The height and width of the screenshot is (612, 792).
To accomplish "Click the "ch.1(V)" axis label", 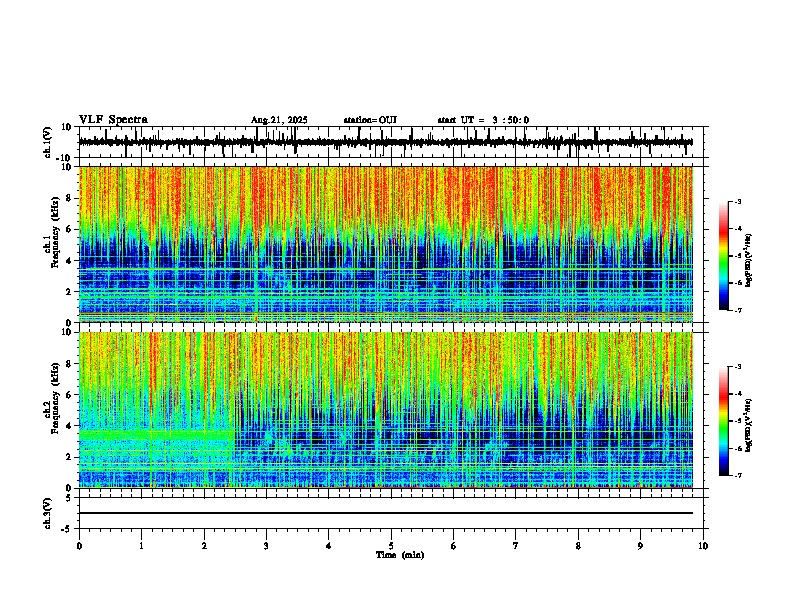I will (48, 142).
